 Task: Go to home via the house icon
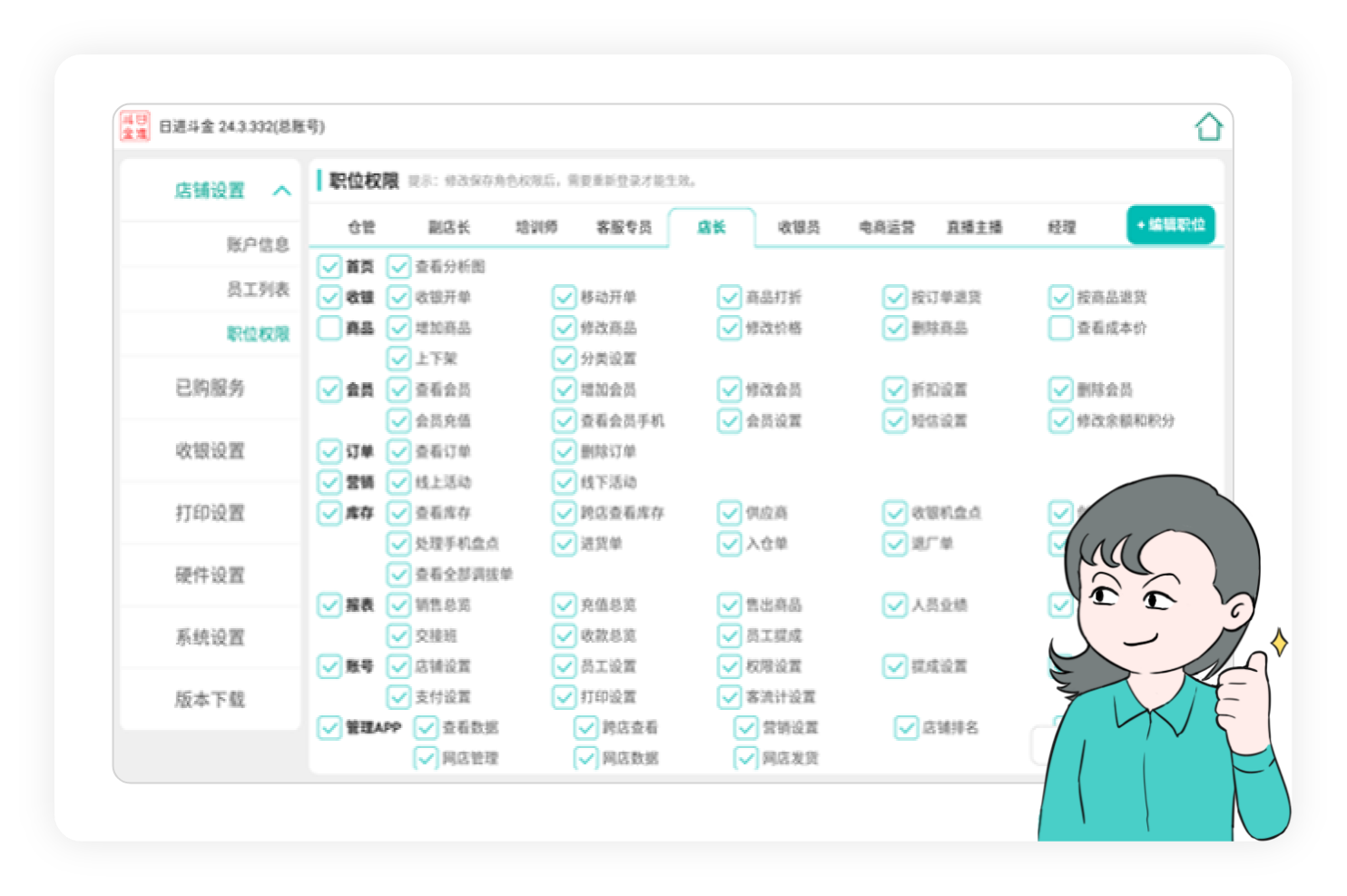(x=1208, y=127)
